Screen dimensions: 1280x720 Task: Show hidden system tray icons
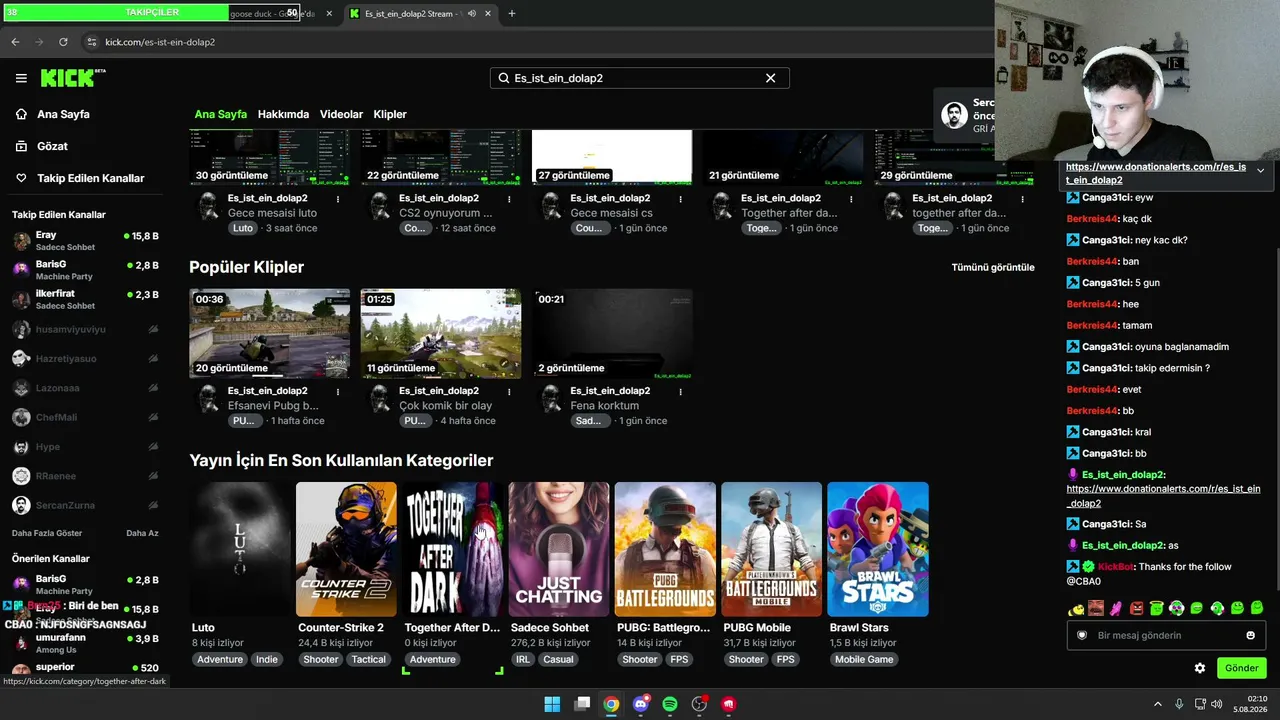pos(1158,704)
